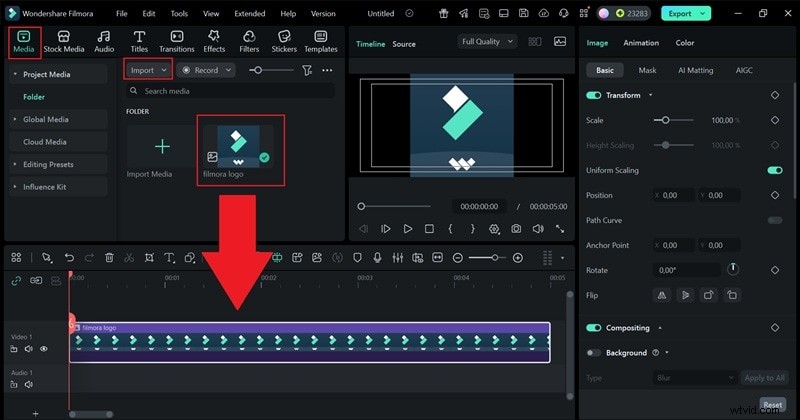Open the Stickers tab
Screen dimensions: 800x420
(x=284, y=42)
